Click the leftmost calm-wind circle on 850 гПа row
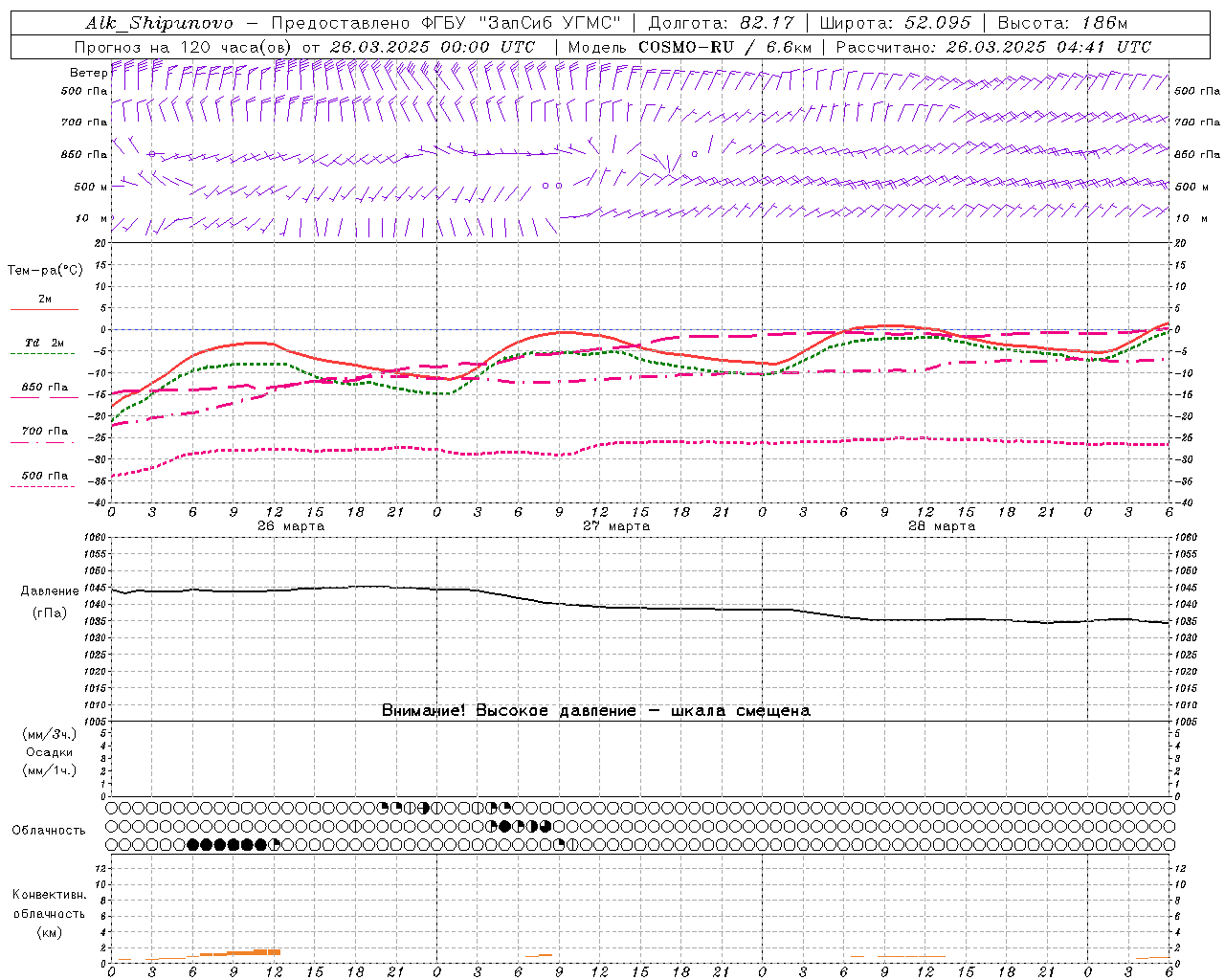 (151, 153)
